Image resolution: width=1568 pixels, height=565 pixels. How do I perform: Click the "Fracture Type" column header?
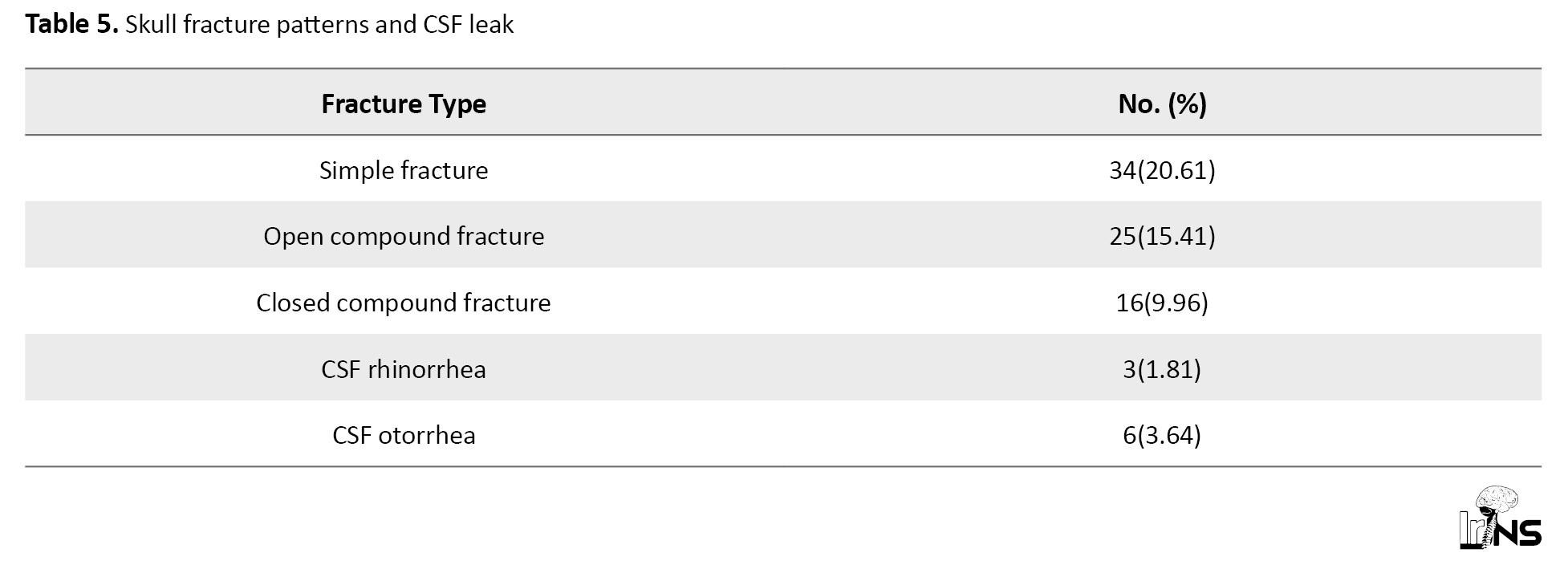pos(404,104)
